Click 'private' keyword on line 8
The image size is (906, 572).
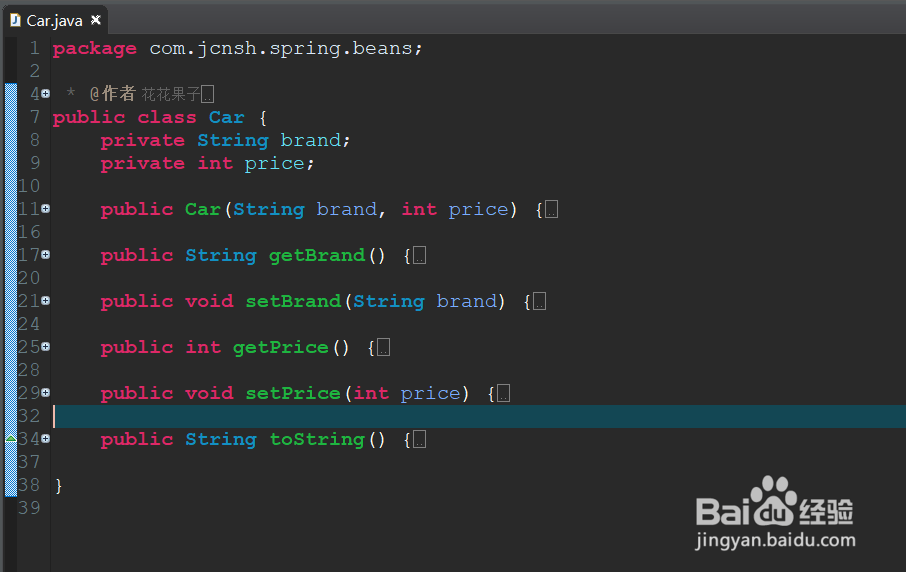(143, 140)
